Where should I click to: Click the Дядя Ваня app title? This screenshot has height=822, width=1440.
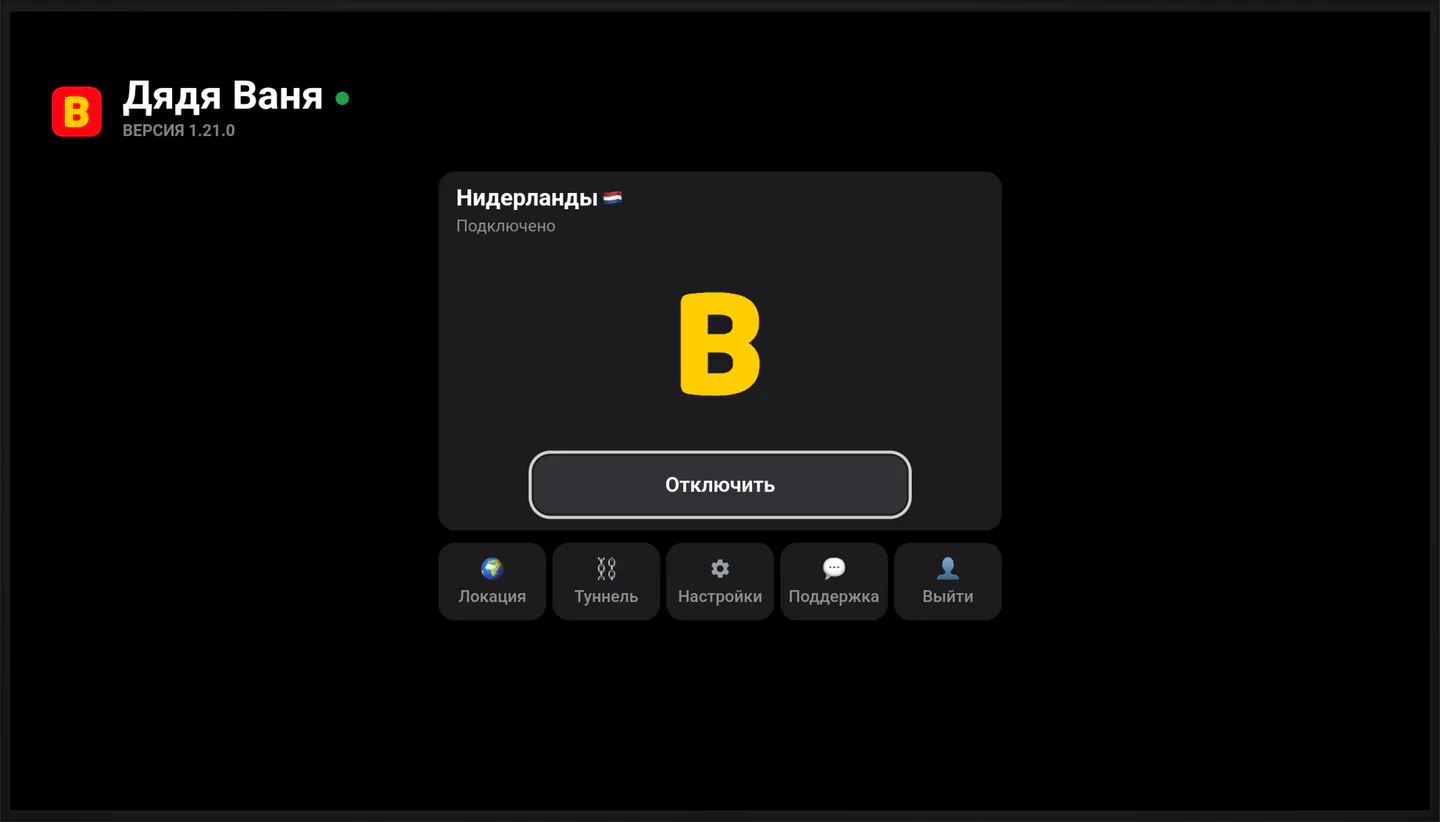pyautogui.click(x=223, y=96)
